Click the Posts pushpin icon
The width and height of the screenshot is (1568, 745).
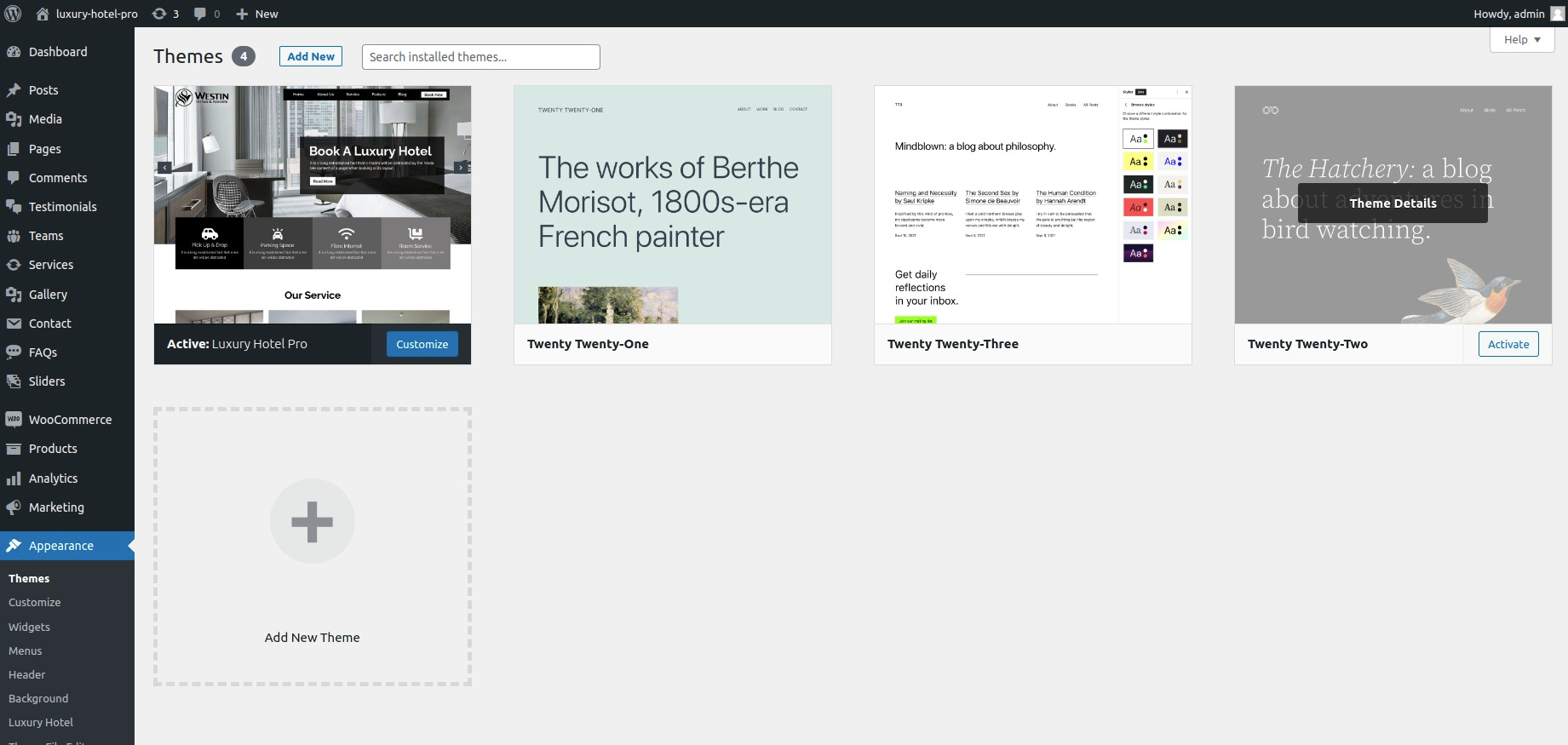pos(14,90)
